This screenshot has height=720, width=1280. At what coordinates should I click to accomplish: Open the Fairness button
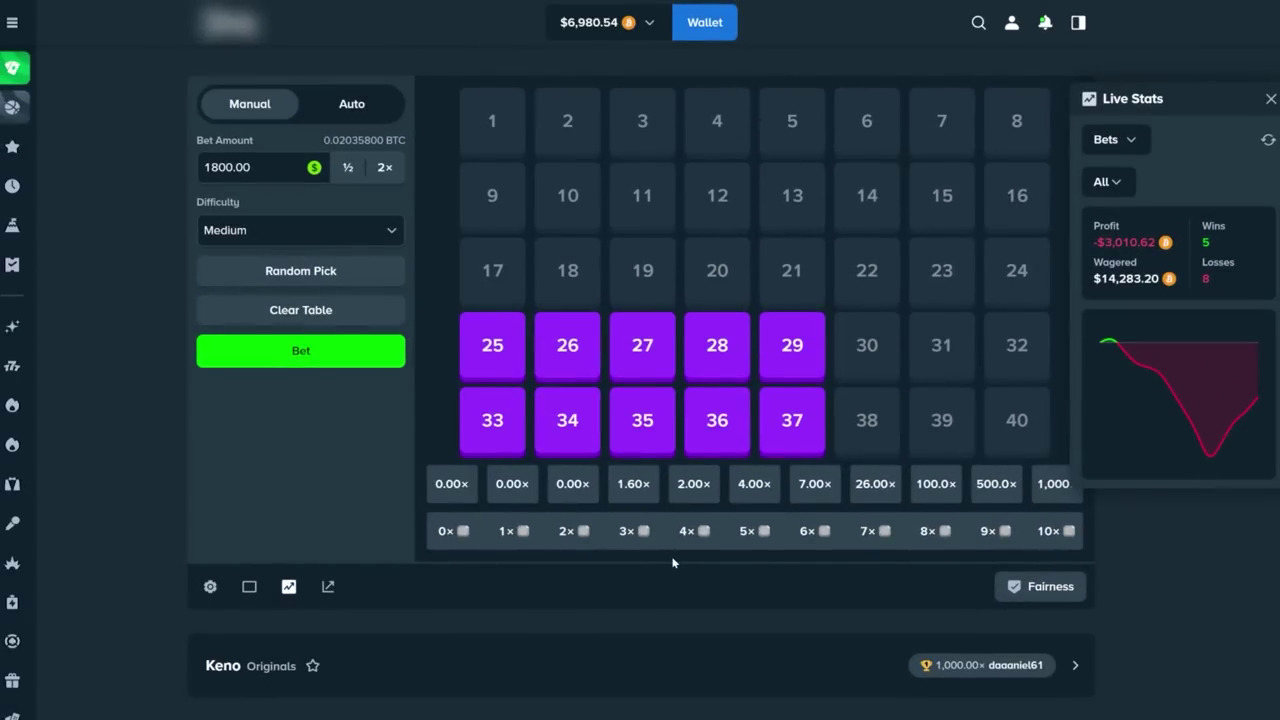point(1040,587)
